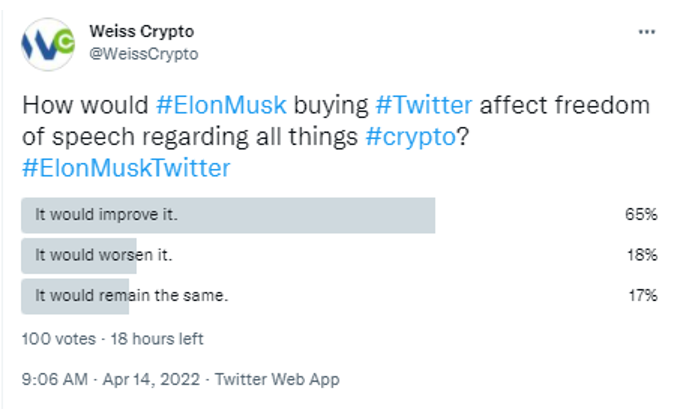Open the Twitter Web App source link
Image resolution: width=673 pixels, height=409 pixels.
pyautogui.click(x=277, y=379)
